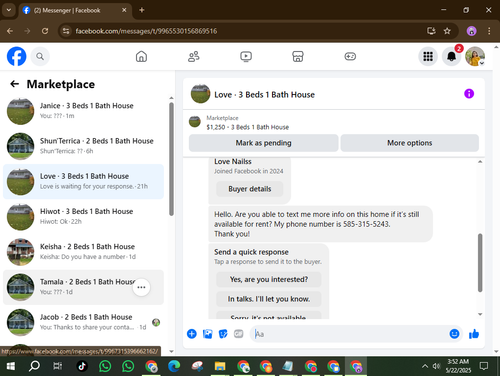Open the Chrome profile avatar
The image size is (500, 376).
pos(471,31)
